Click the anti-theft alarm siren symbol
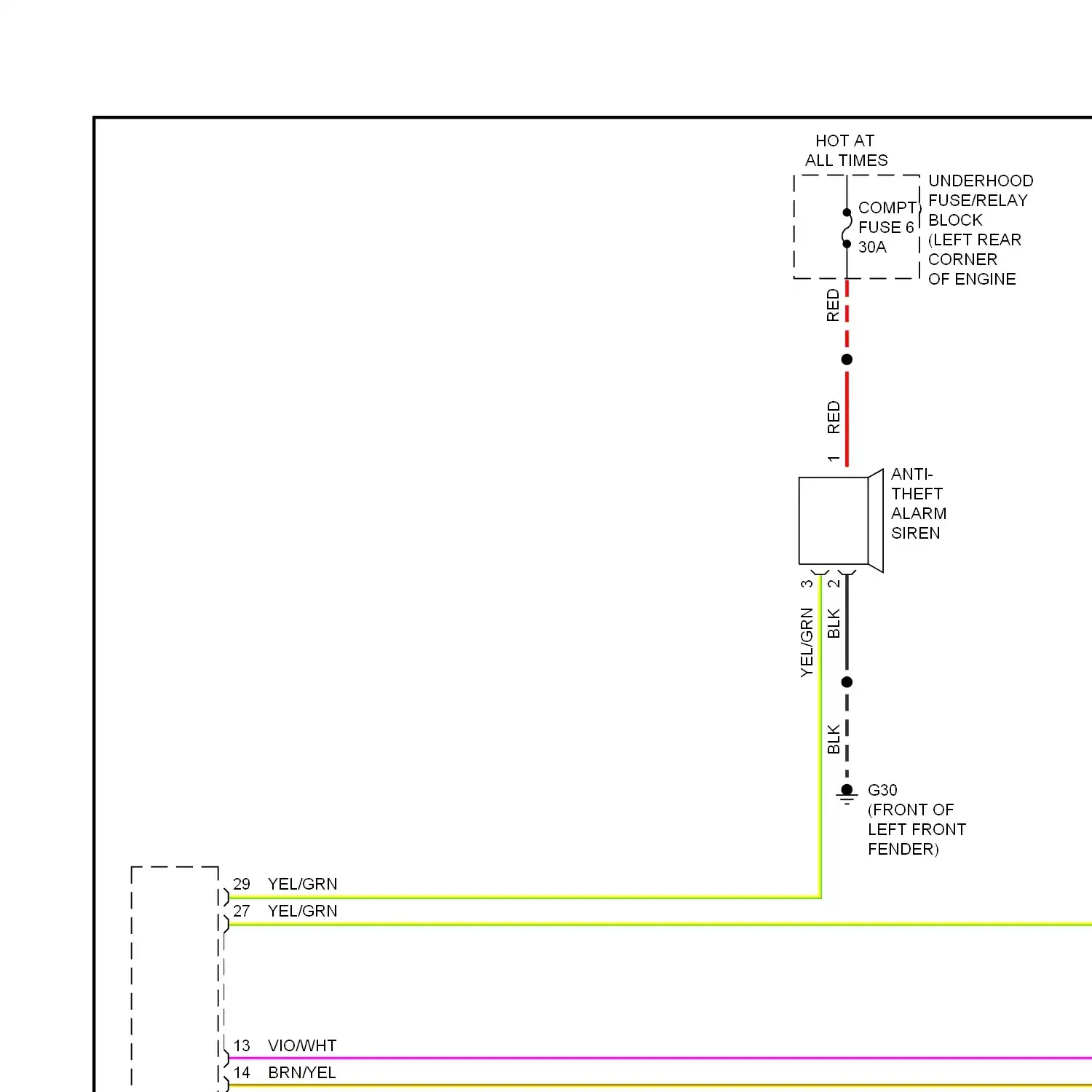Viewport: 1092px width, 1092px height. [841, 521]
